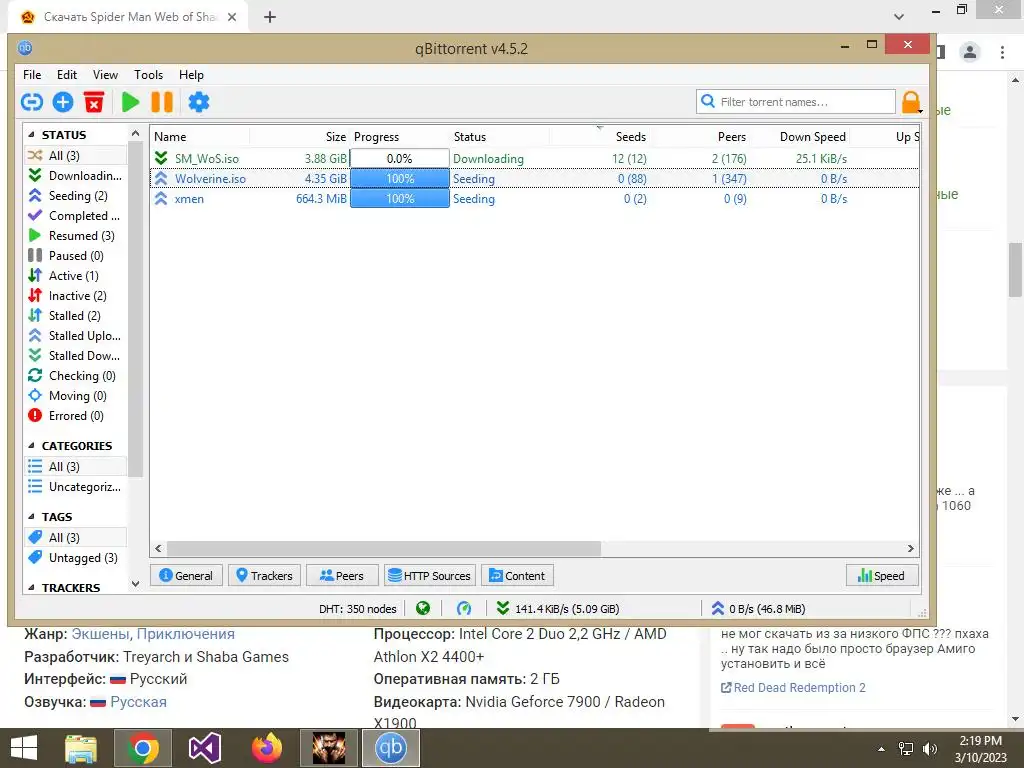Viewport: 1024px width, 768px height.
Task: Select All (3) under Categories
Action: click(76, 467)
